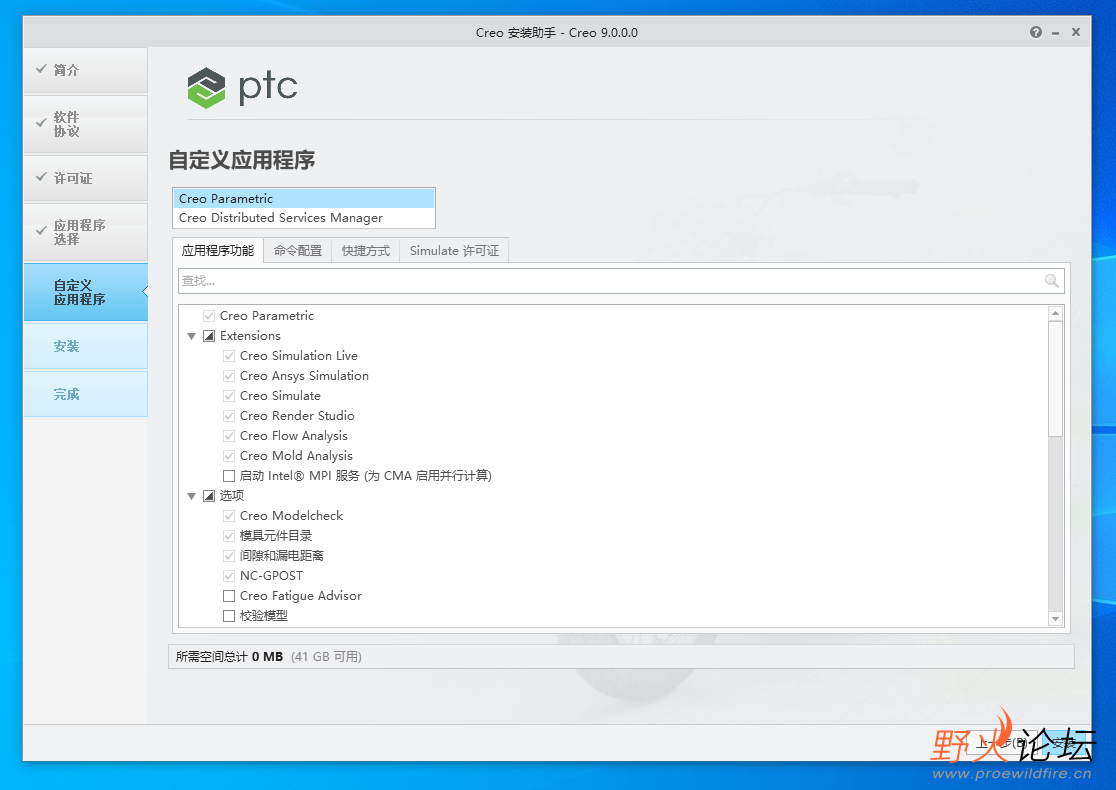Collapse the 选项 tree node
The image size is (1116, 790).
[x=191, y=496]
